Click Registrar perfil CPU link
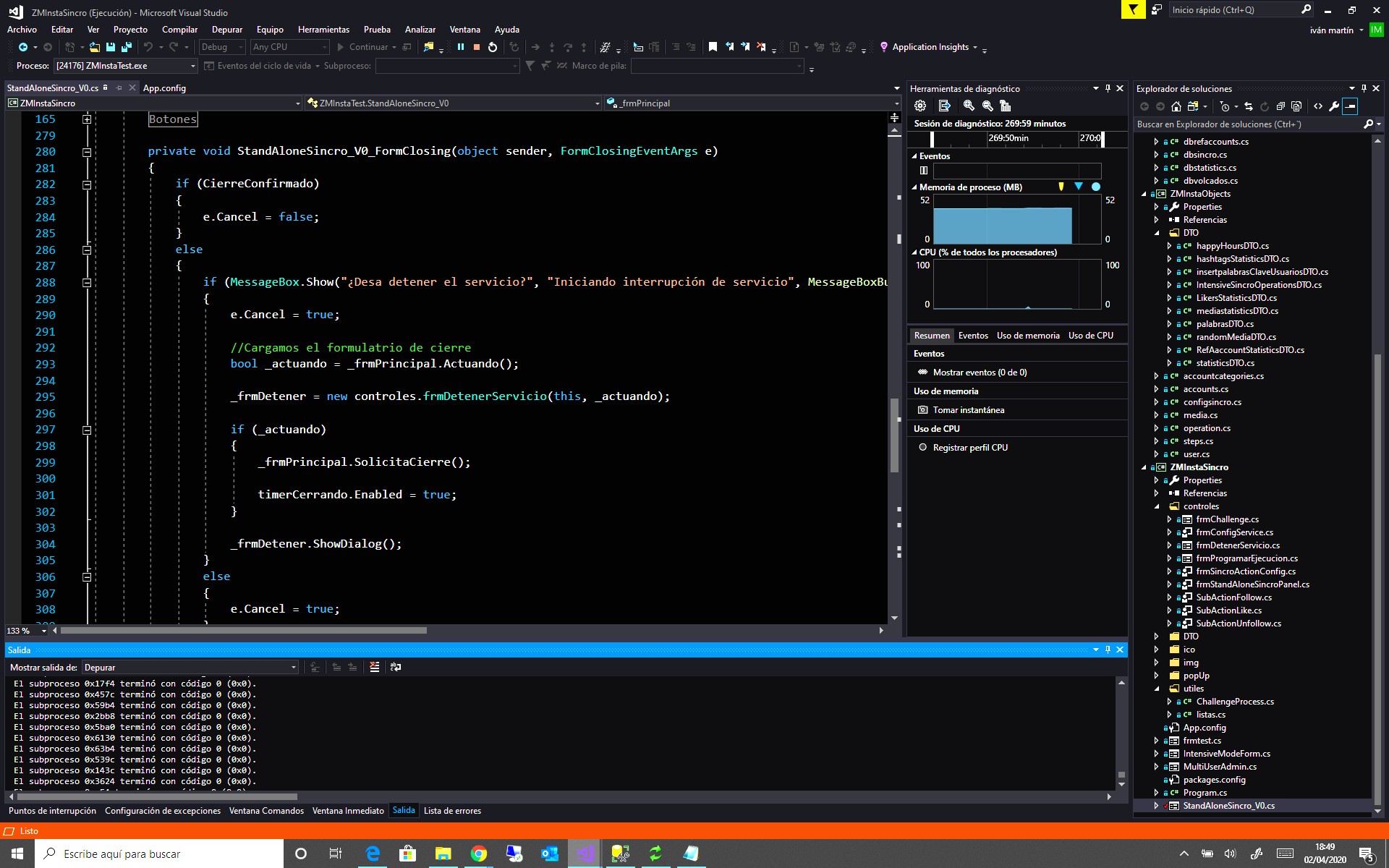Image resolution: width=1389 pixels, height=868 pixels. pos(969,447)
